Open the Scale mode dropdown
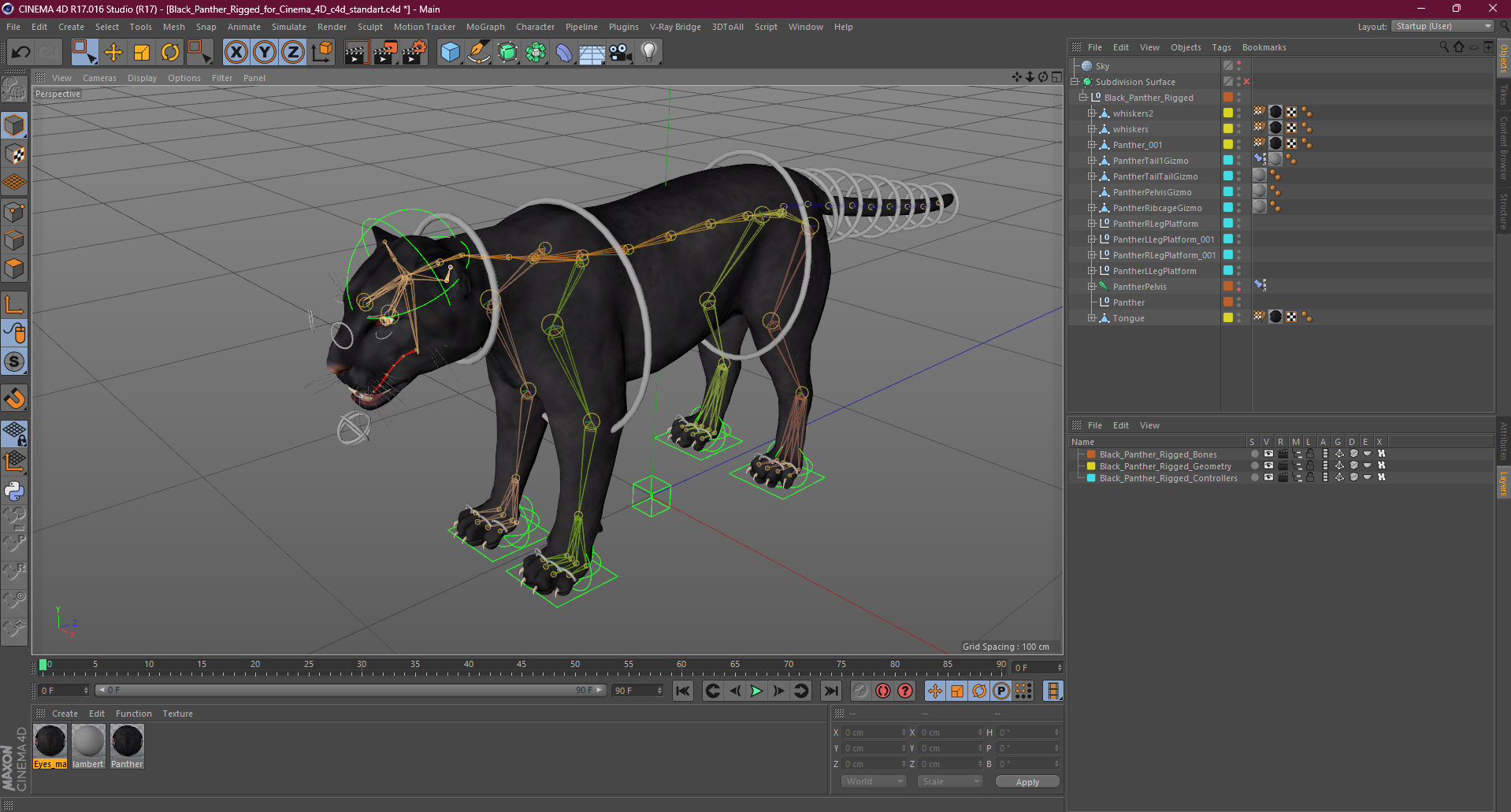This screenshot has width=1511, height=812. 950,781
